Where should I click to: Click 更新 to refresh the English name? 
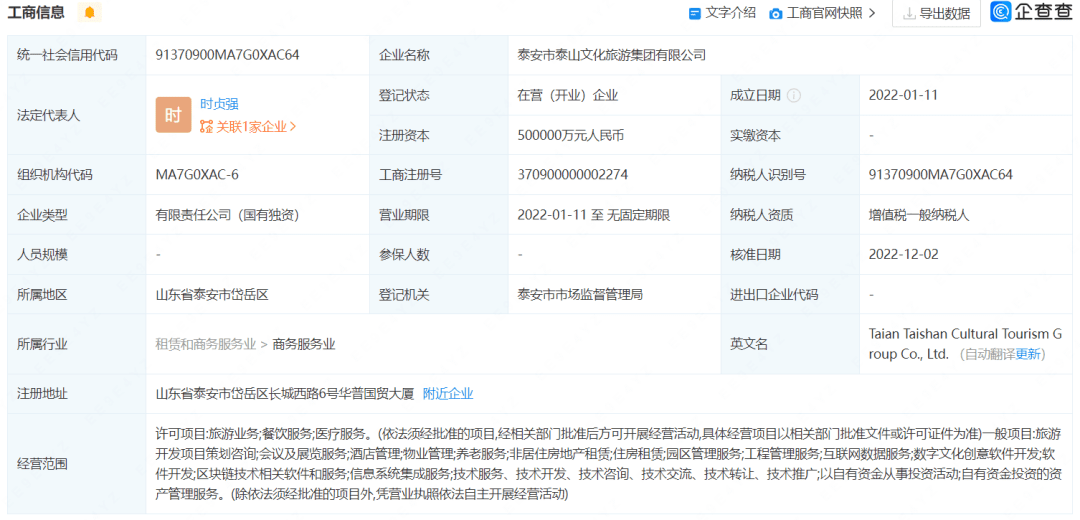coord(1028,354)
